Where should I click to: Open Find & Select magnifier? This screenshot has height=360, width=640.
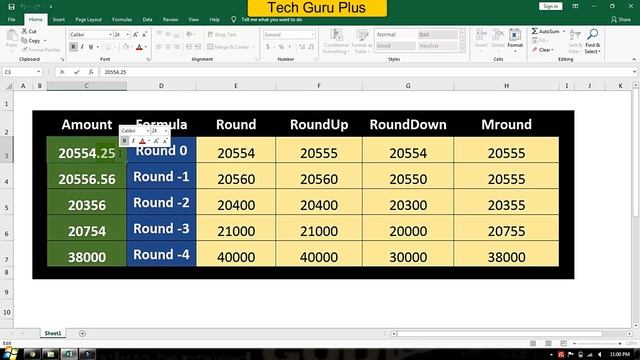[593, 41]
